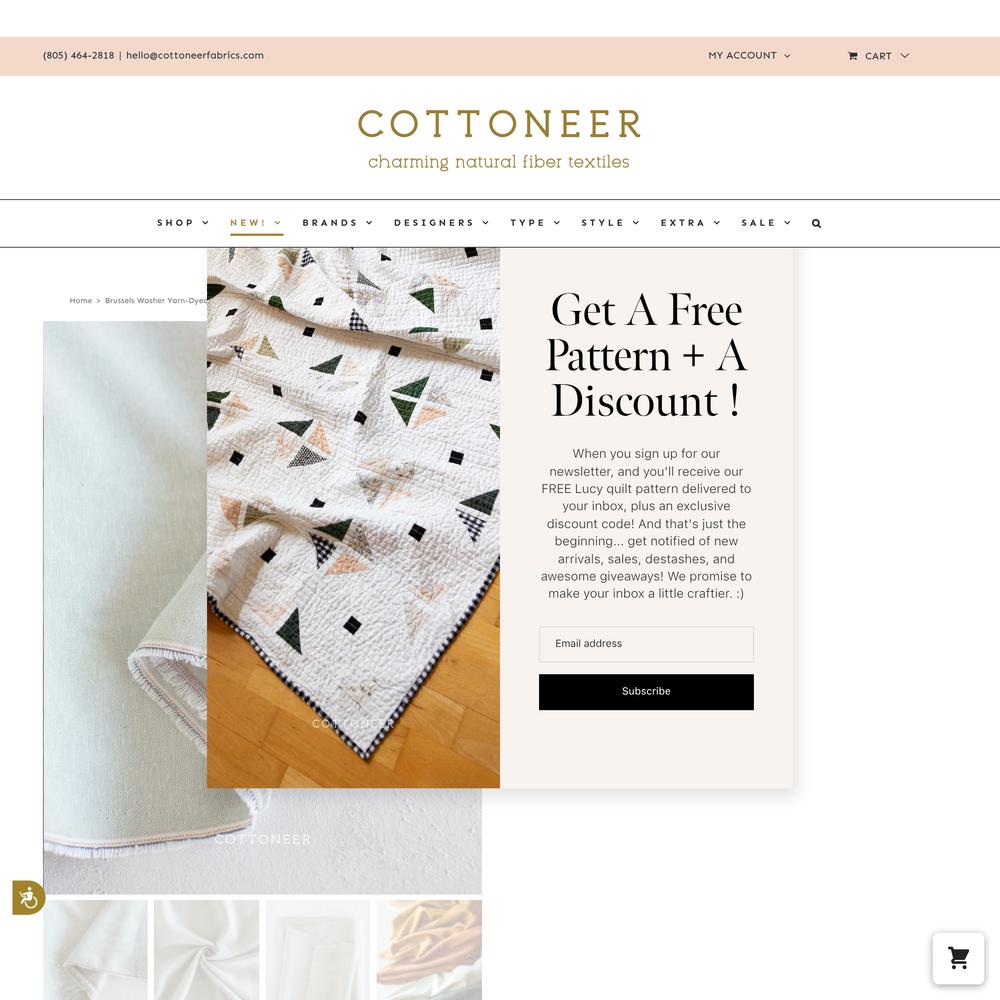
Task: Open the Type menu
Action: click(x=534, y=223)
